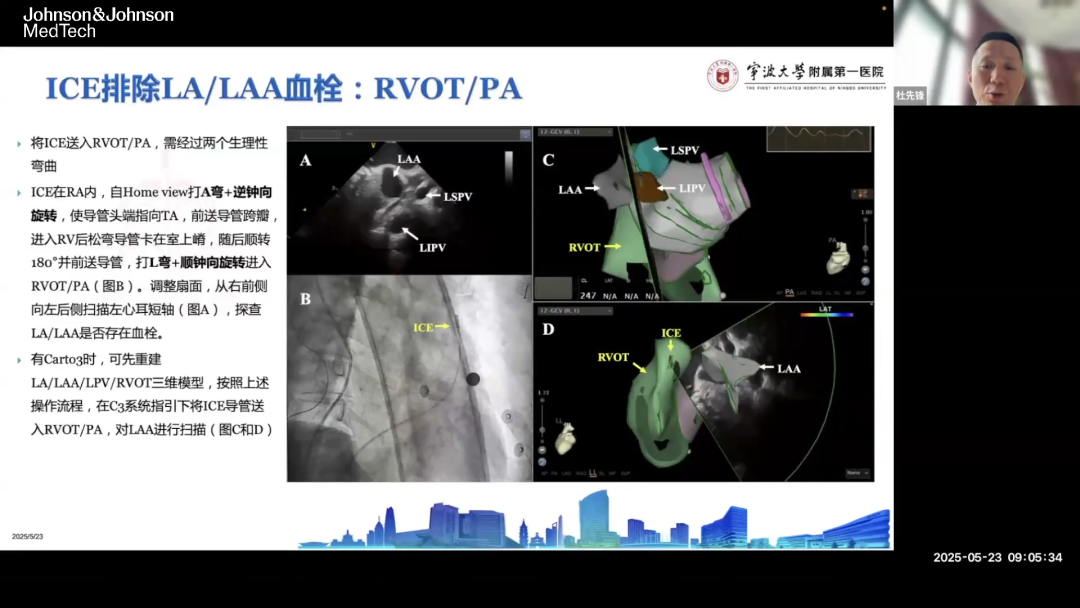Image resolution: width=1080 pixels, height=608 pixels.
Task: Select the AP view tab in panel D
Action: click(545, 473)
